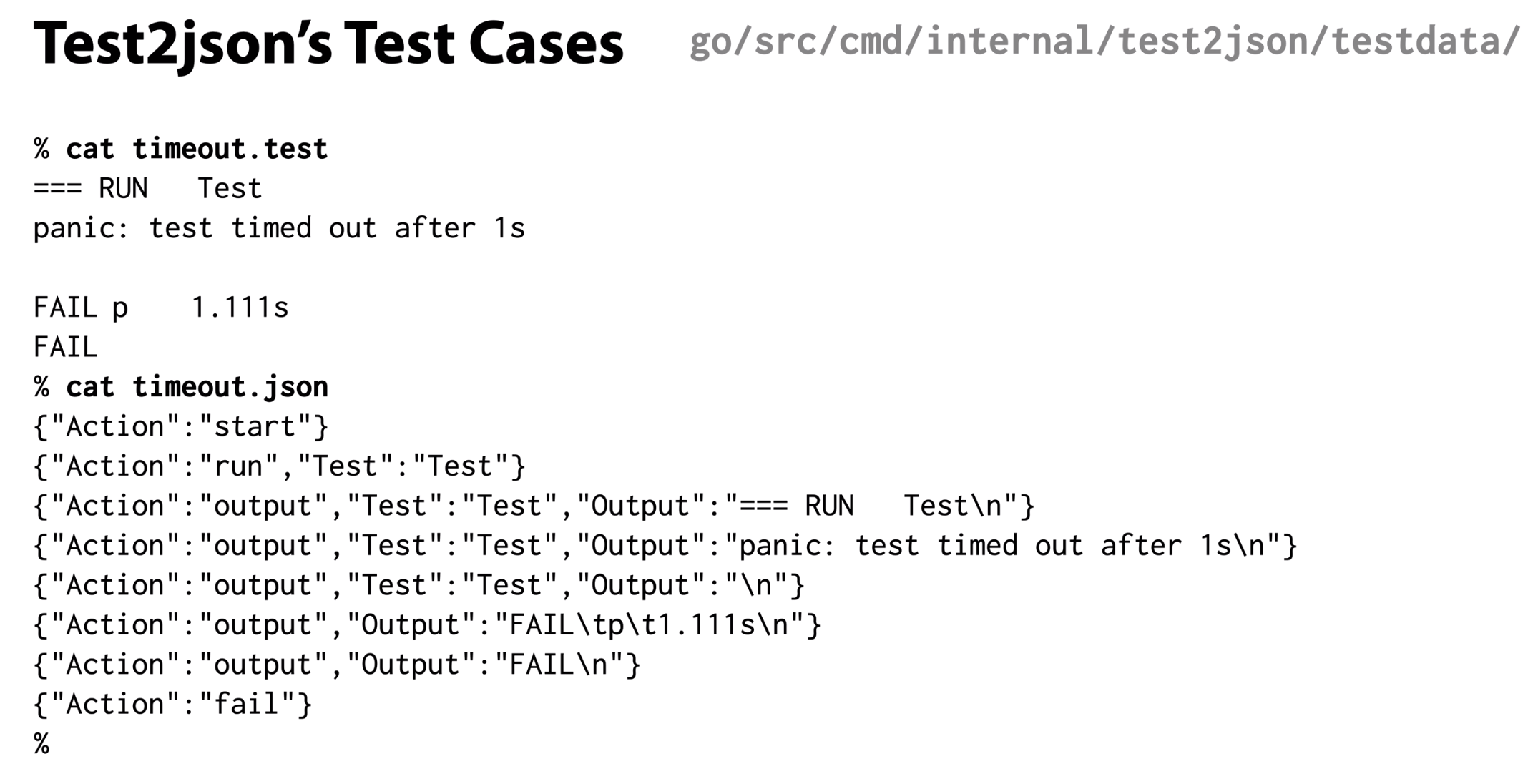Click the JSON output line containing === RUN
Viewport: 1538px width, 784px height.
point(534,506)
